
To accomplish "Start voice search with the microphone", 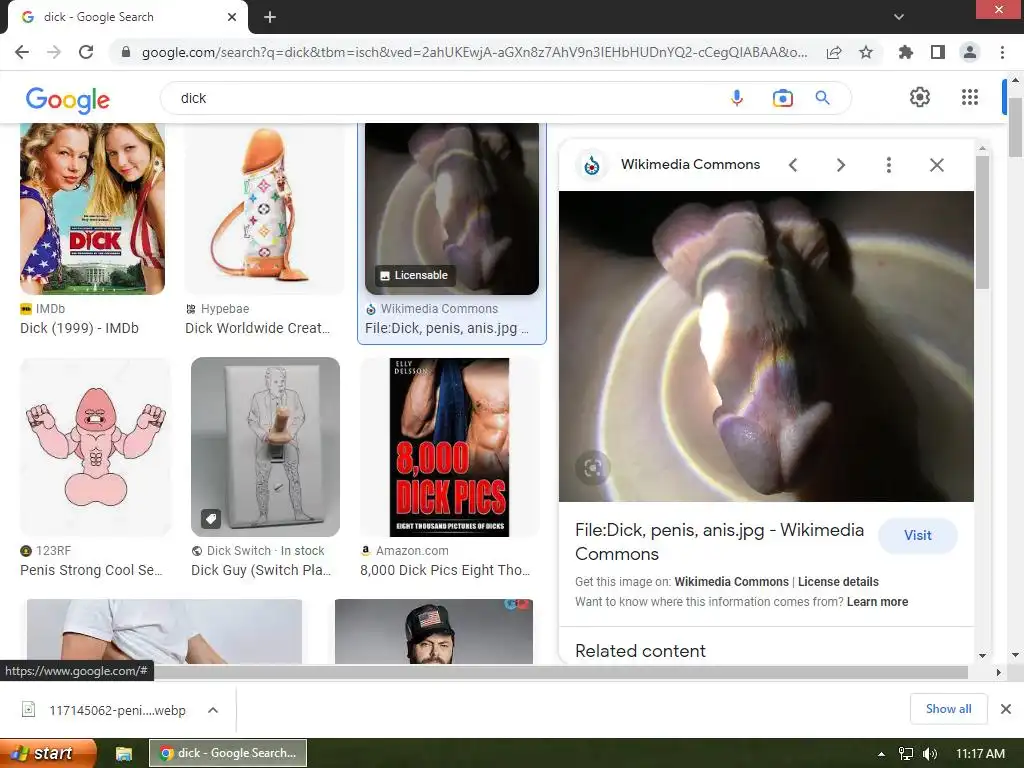I will [x=737, y=98].
